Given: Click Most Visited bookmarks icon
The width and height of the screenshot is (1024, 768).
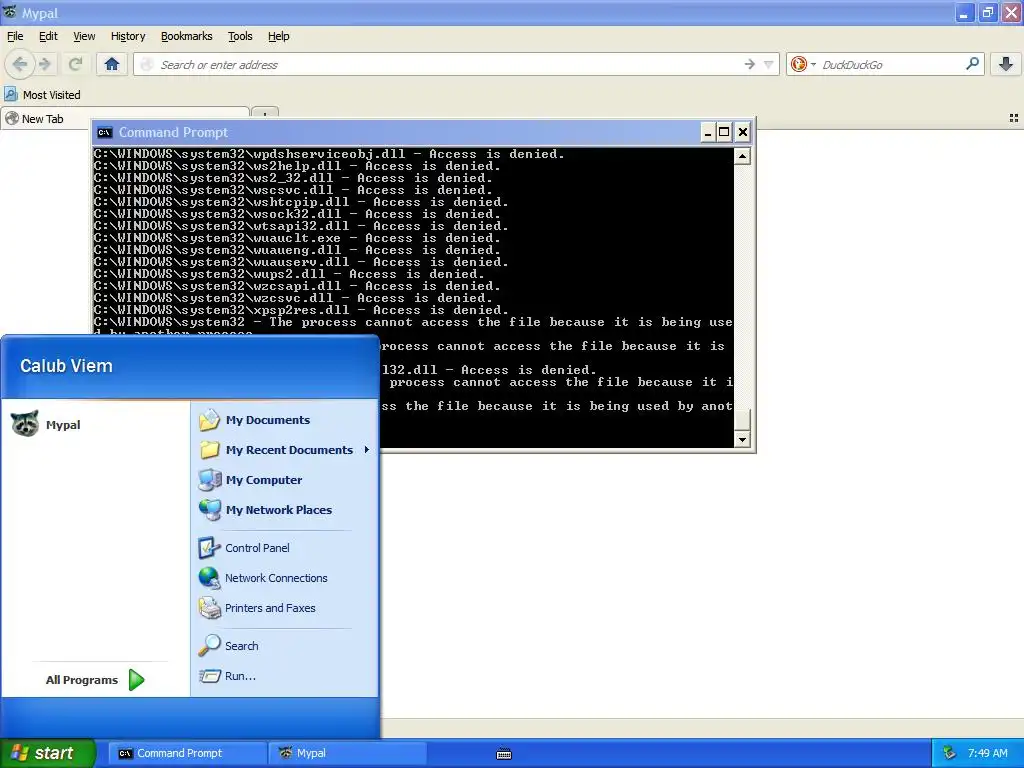Looking at the screenshot, I should click(x=11, y=94).
